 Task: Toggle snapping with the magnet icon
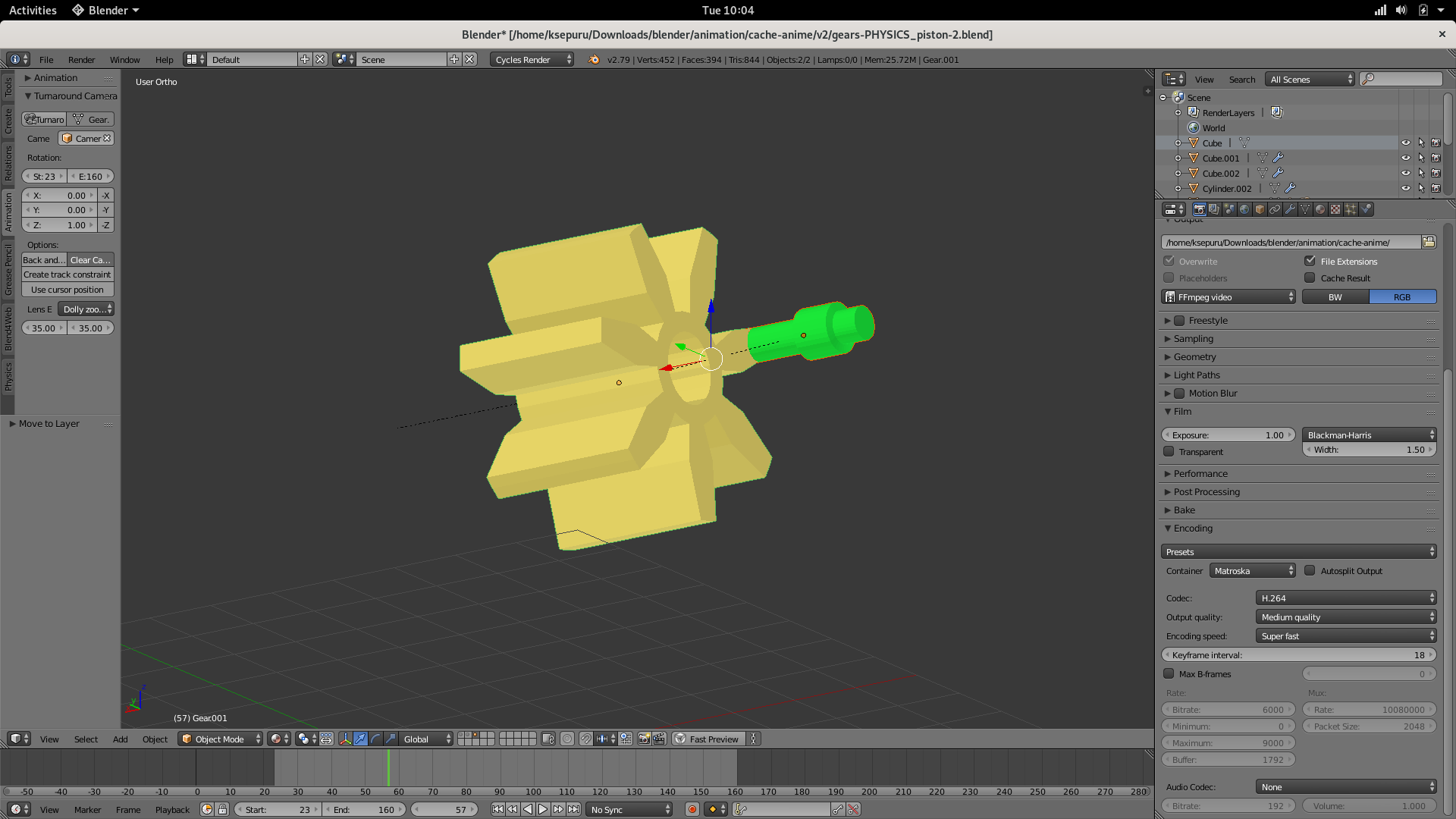(586, 739)
